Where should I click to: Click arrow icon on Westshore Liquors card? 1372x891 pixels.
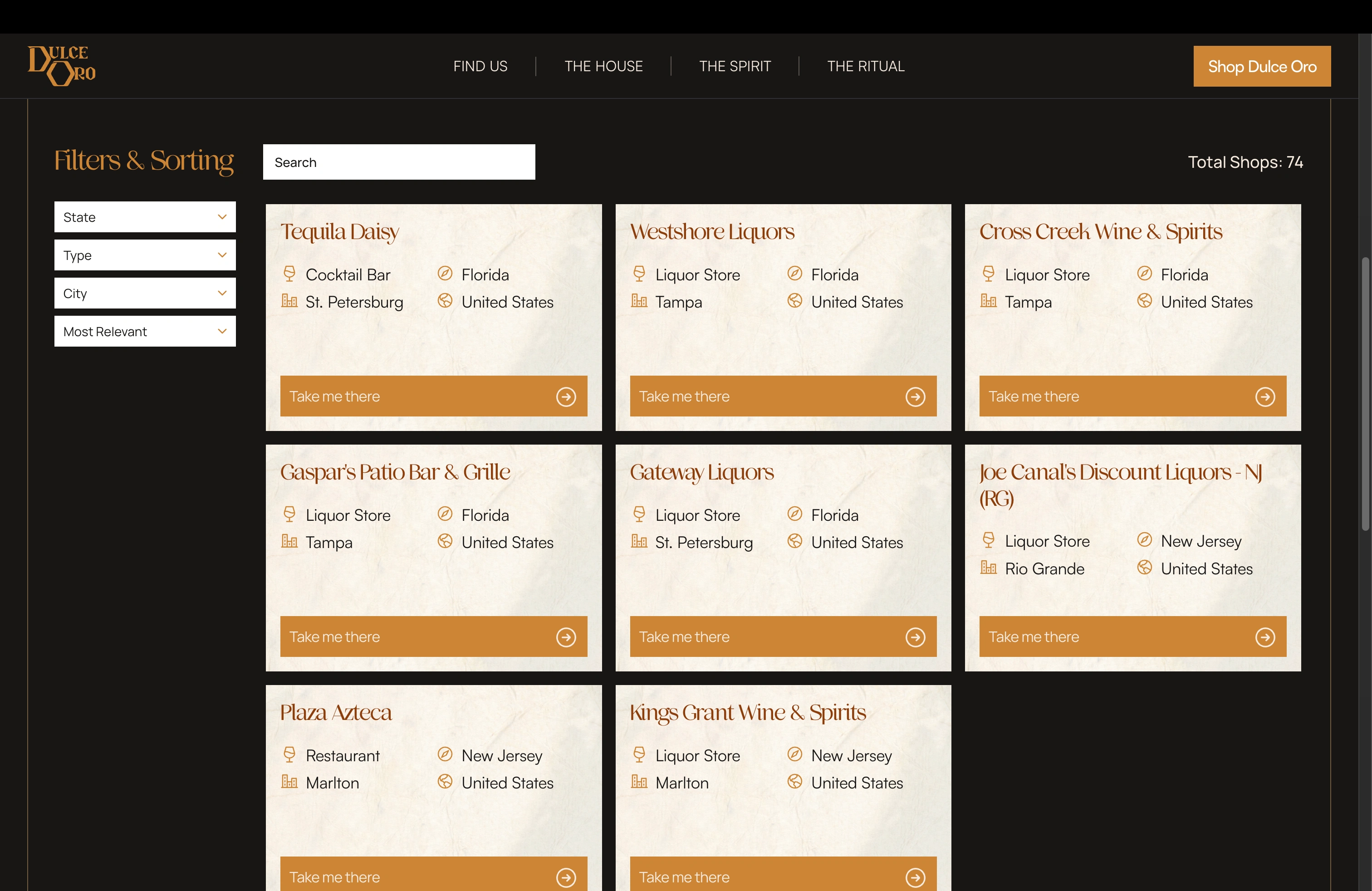(x=915, y=397)
